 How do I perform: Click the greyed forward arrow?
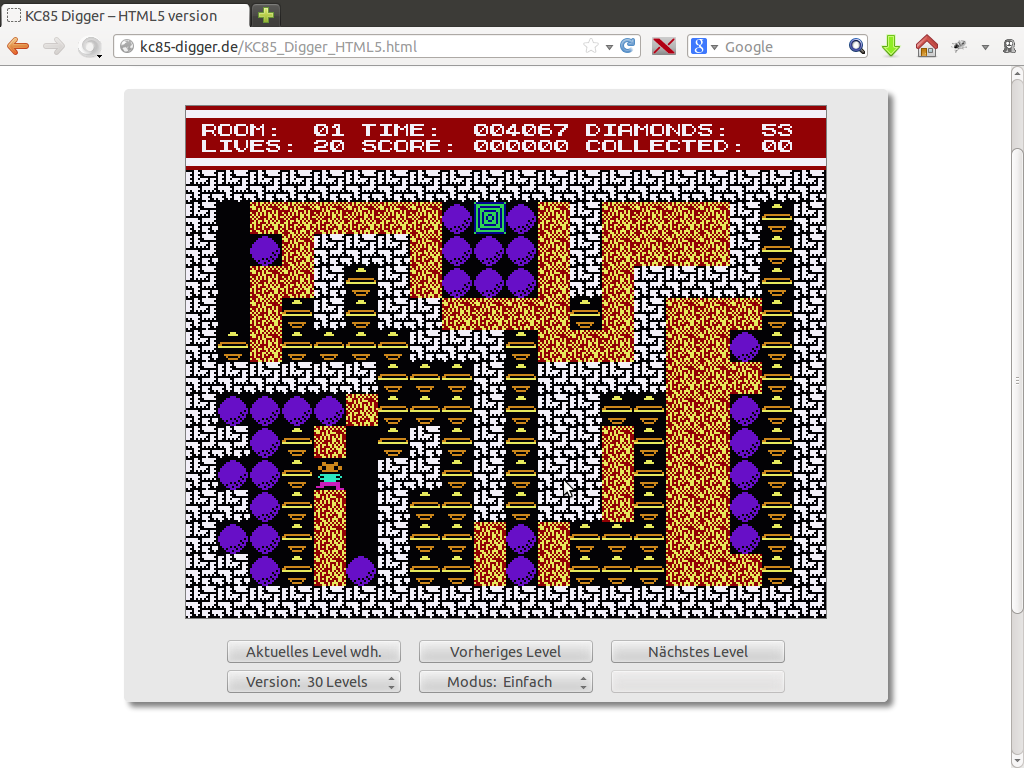pyautogui.click(x=54, y=46)
